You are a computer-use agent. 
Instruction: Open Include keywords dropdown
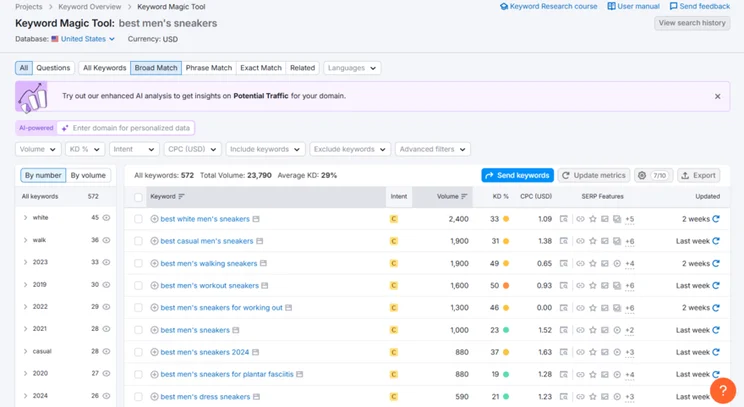point(265,149)
